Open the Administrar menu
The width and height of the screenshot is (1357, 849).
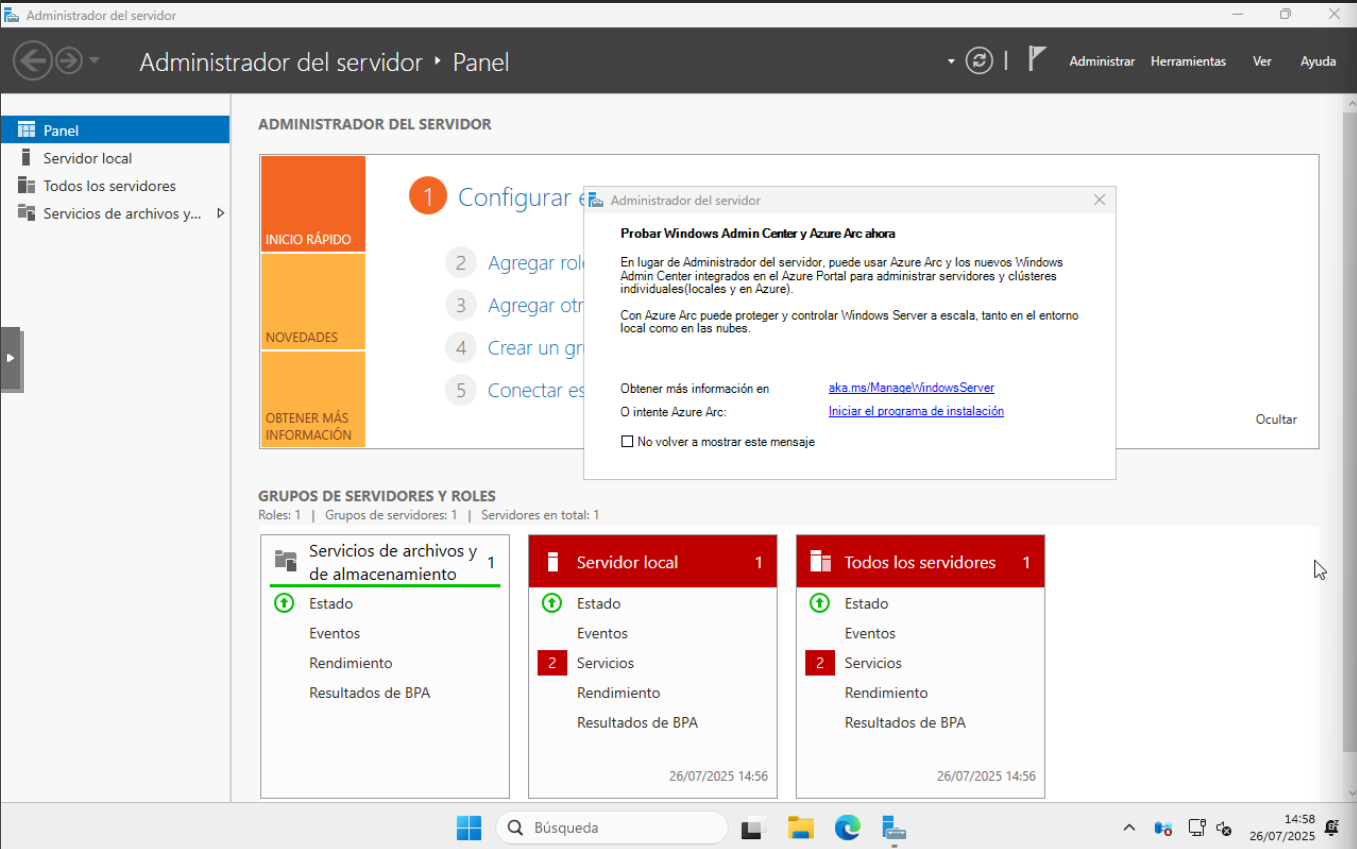(x=1101, y=61)
